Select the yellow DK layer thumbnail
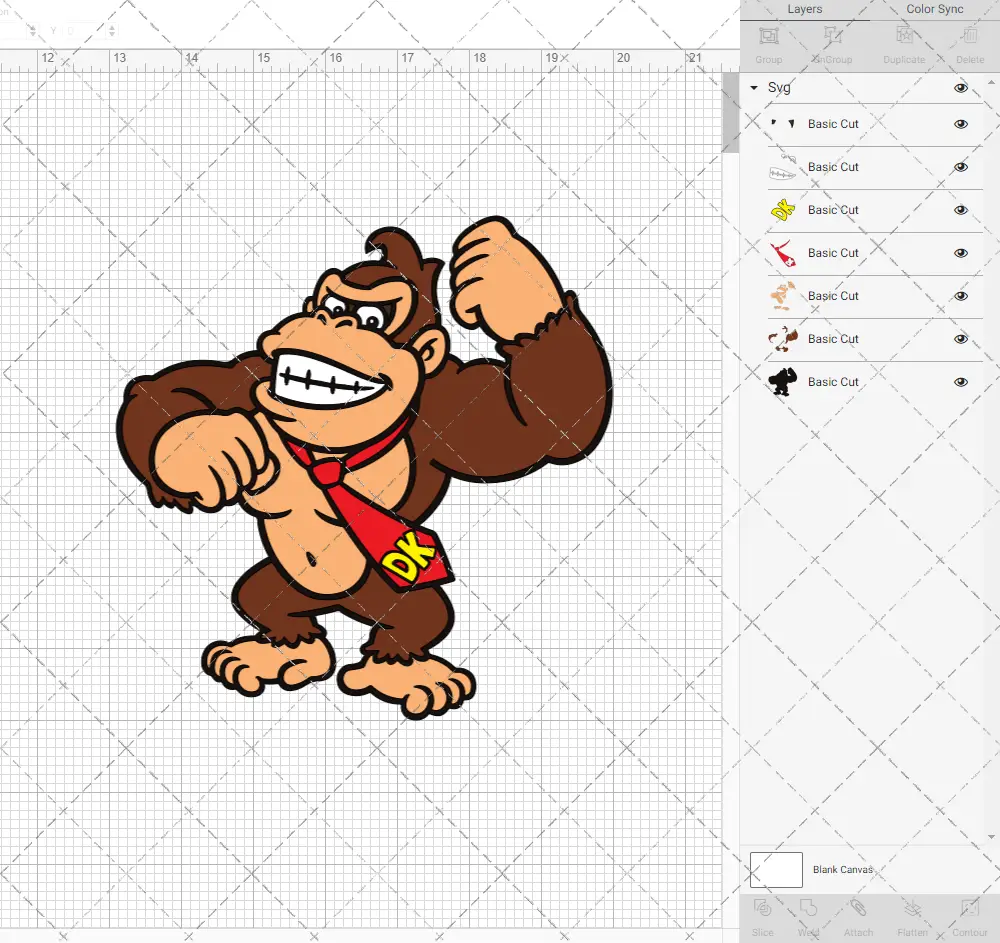 coord(783,210)
